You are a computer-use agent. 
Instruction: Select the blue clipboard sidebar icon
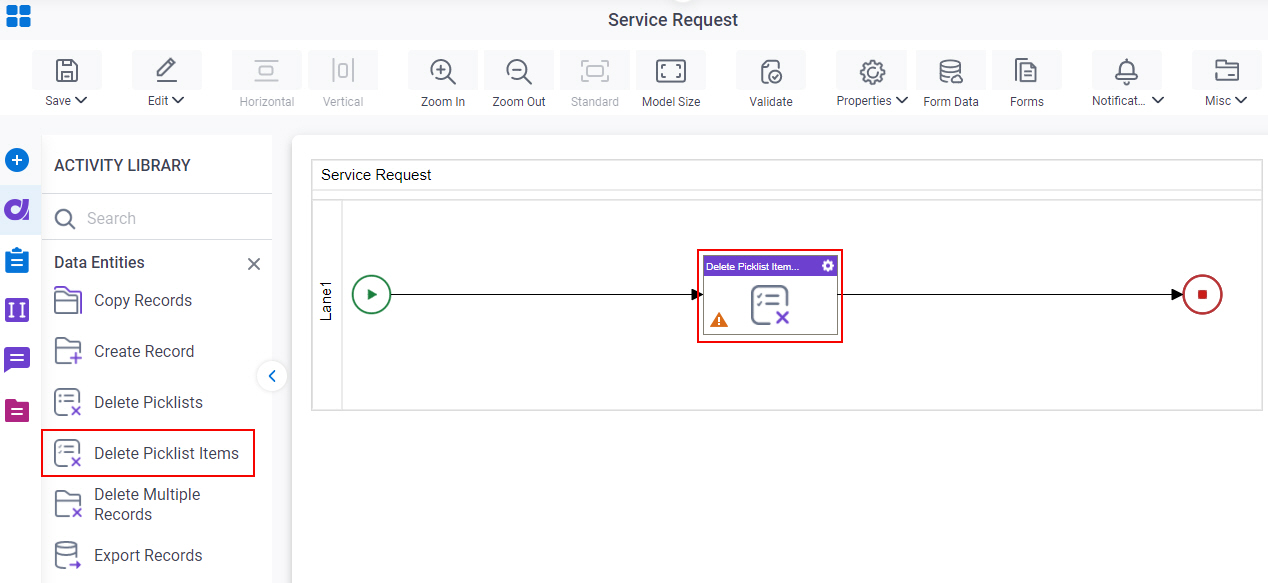point(17,260)
